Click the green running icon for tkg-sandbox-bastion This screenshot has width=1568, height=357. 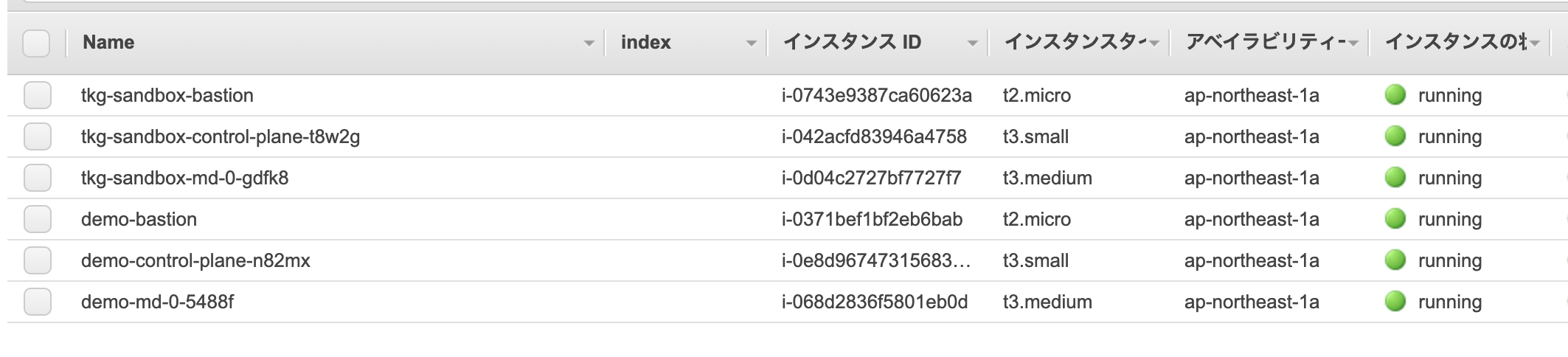click(1395, 94)
